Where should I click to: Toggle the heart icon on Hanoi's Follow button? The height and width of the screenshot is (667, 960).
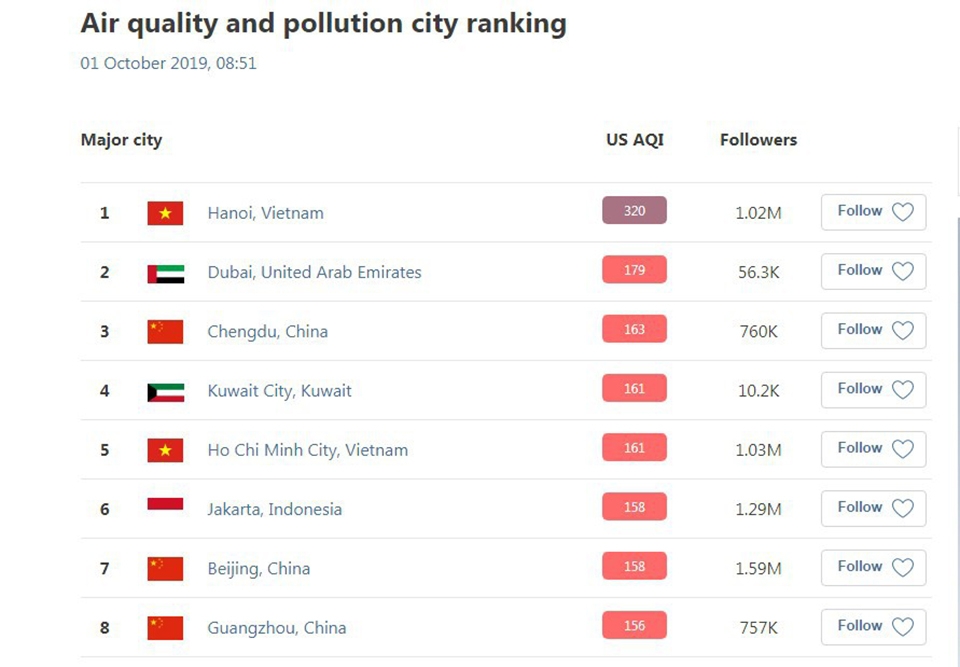pos(903,212)
